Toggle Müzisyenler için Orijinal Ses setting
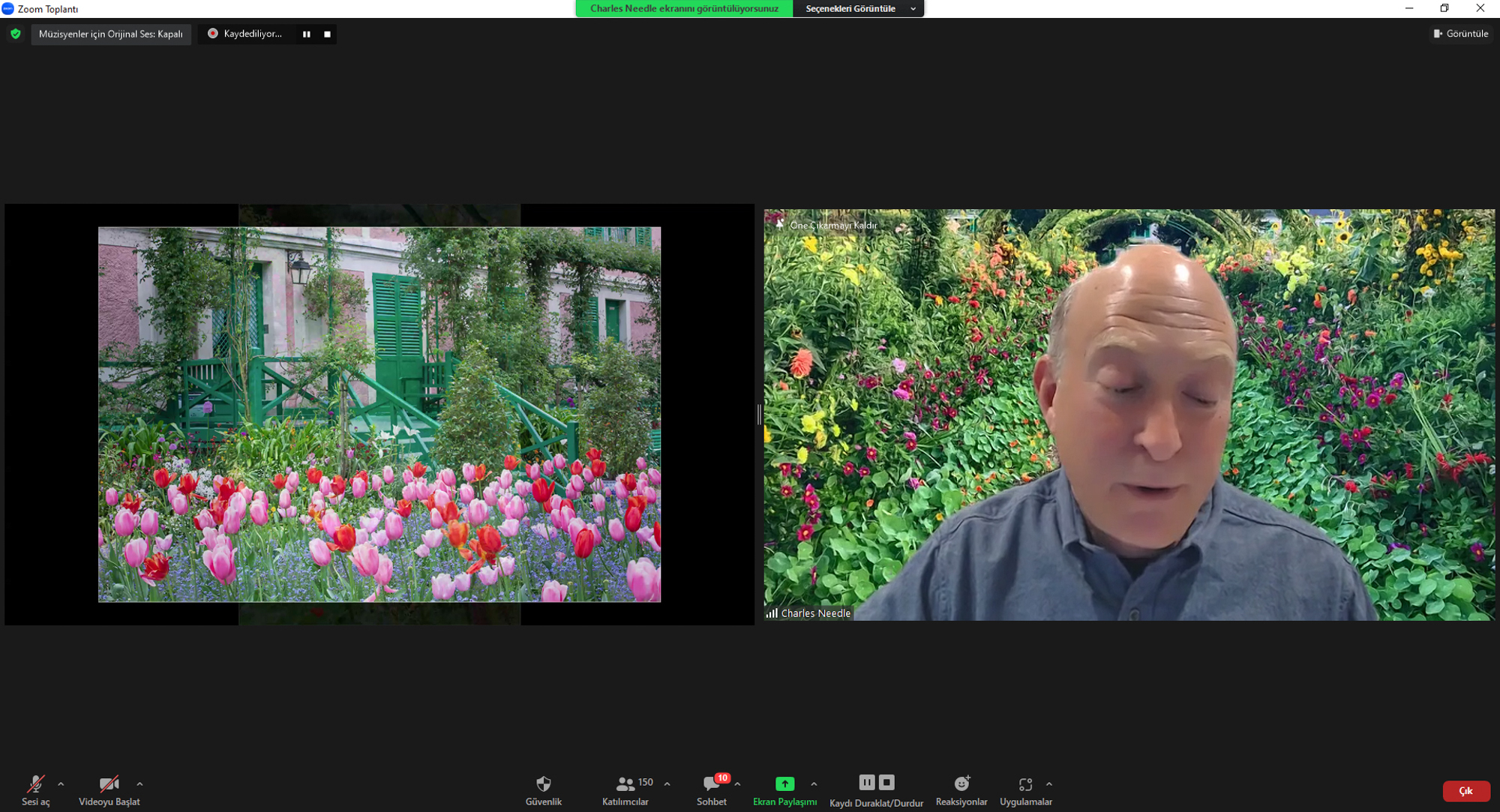 (x=111, y=34)
